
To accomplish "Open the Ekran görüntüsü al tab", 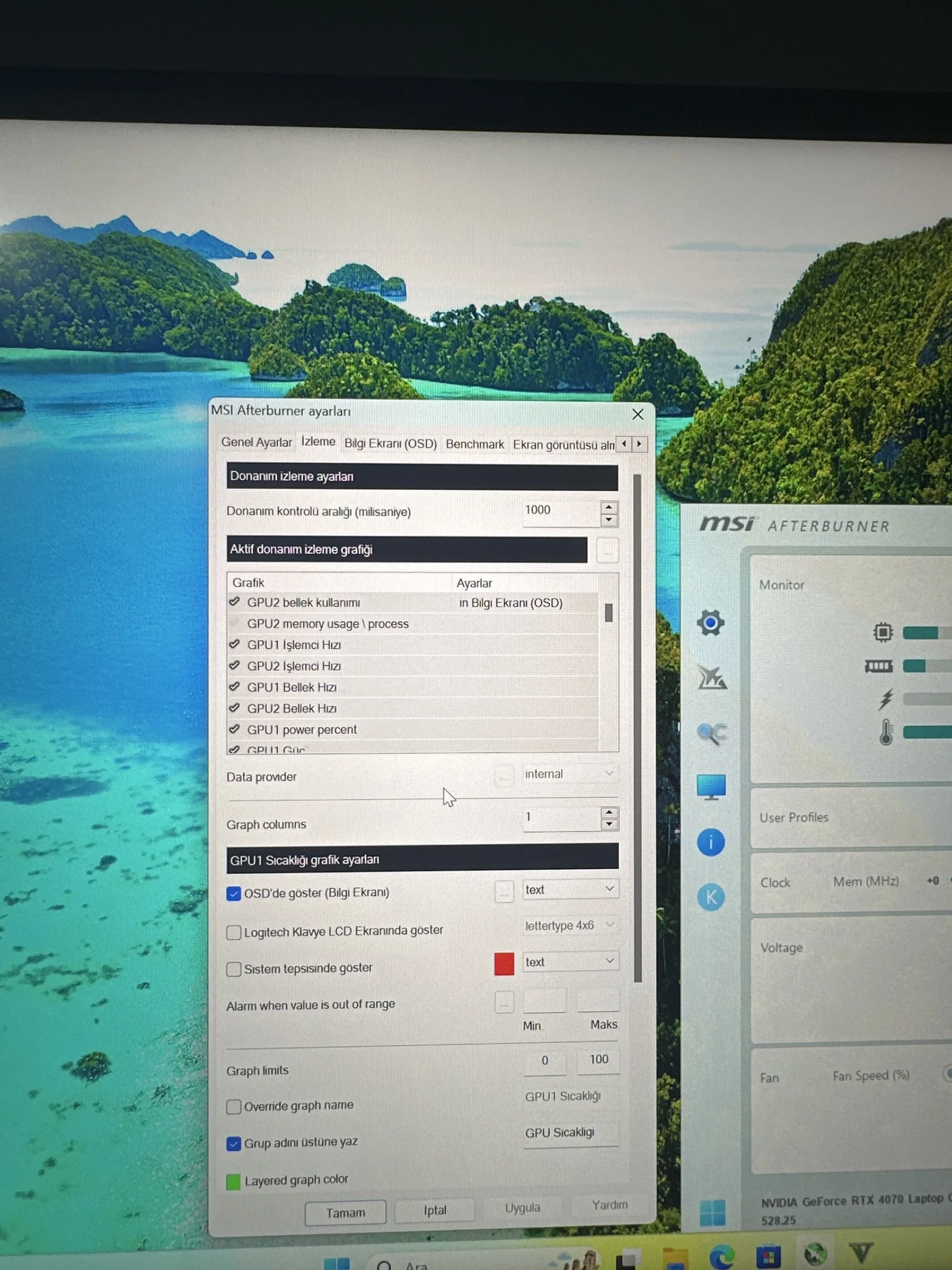I will click(563, 444).
